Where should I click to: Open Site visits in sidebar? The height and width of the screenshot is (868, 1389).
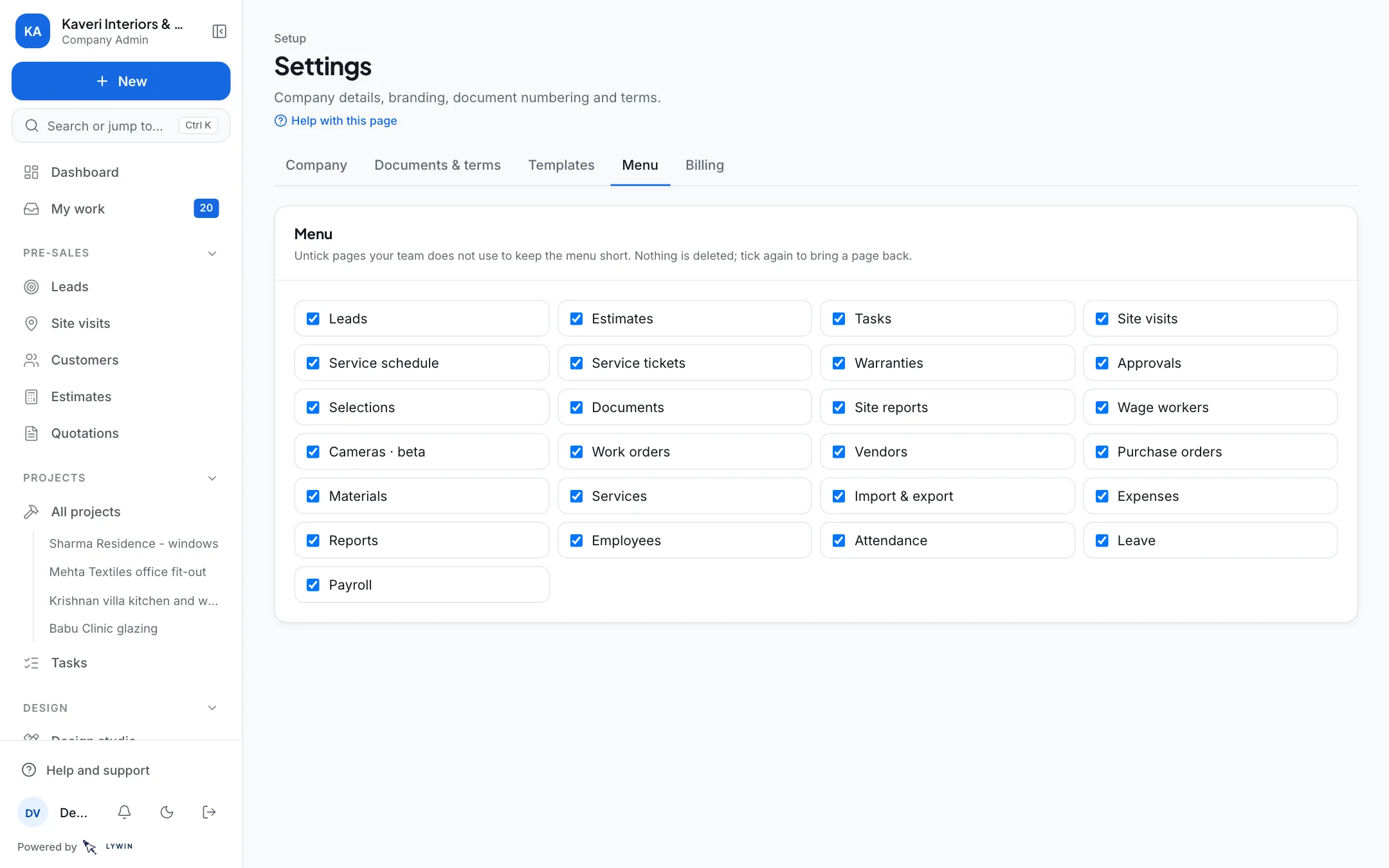pyautogui.click(x=121, y=323)
